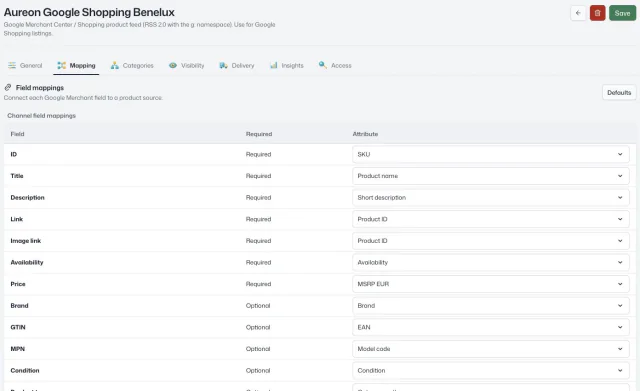The width and height of the screenshot is (640, 391).
Task: Switch to the Access tab
Action: click(x=335, y=65)
